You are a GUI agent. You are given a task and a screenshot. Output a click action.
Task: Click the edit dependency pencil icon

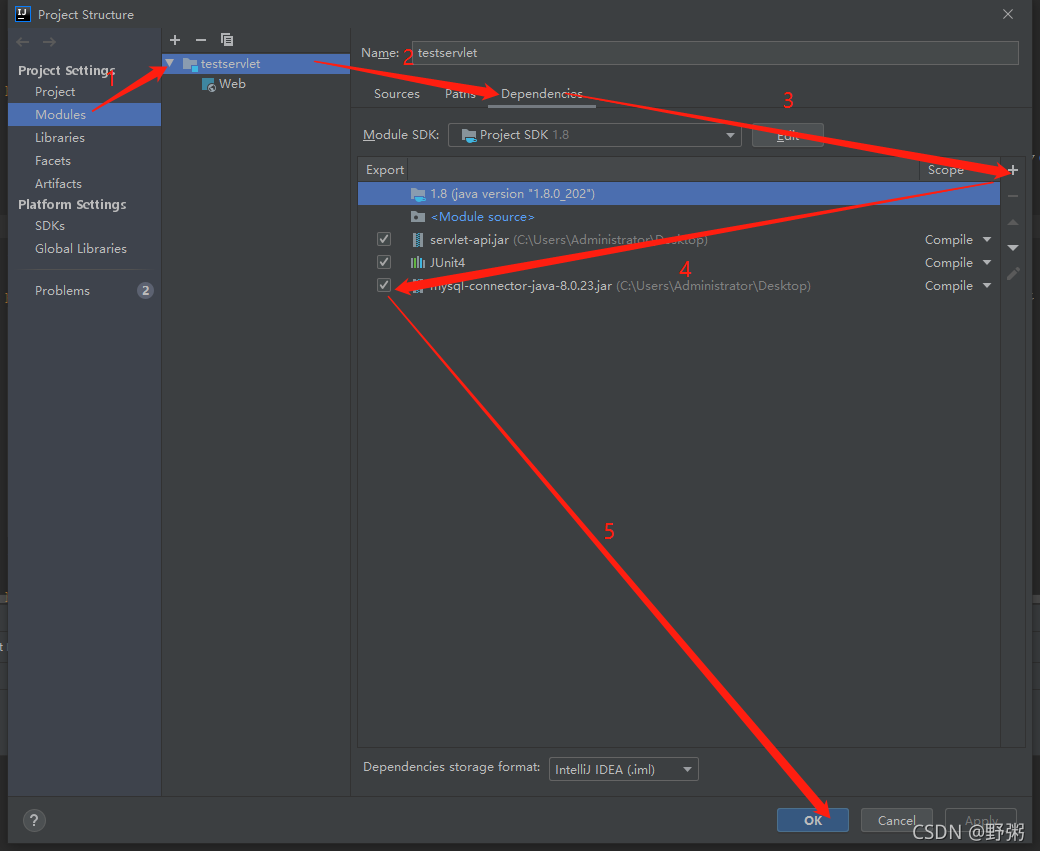point(1013,273)
